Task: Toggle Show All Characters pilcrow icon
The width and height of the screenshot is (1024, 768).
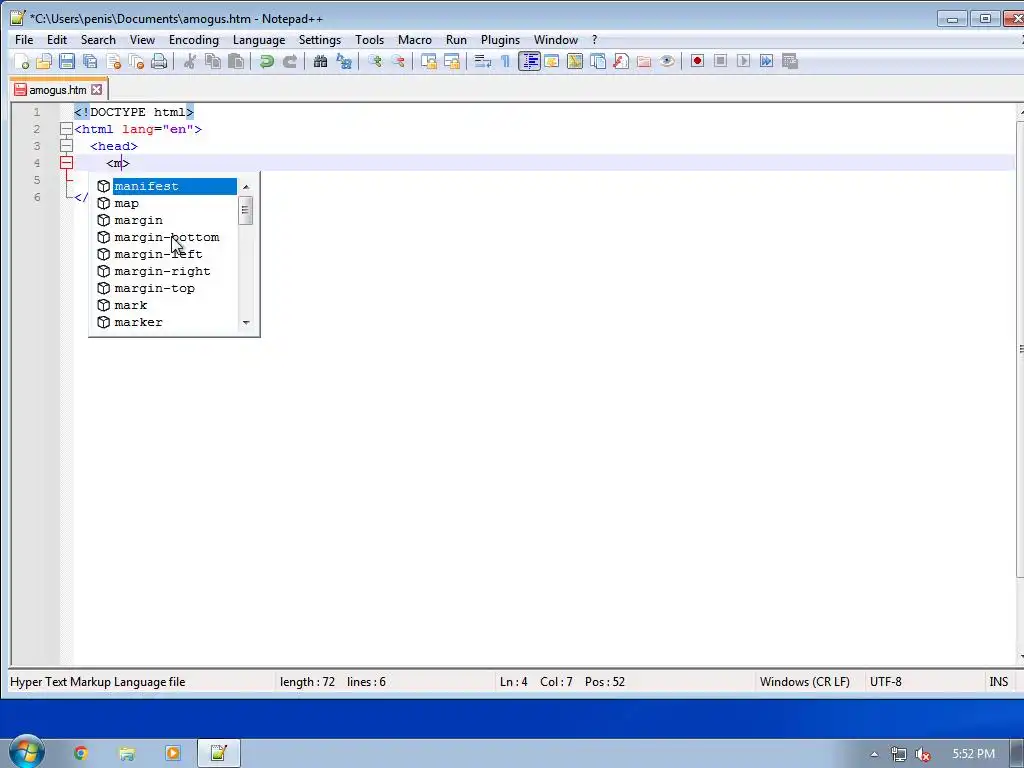Action: click(505, 61)
